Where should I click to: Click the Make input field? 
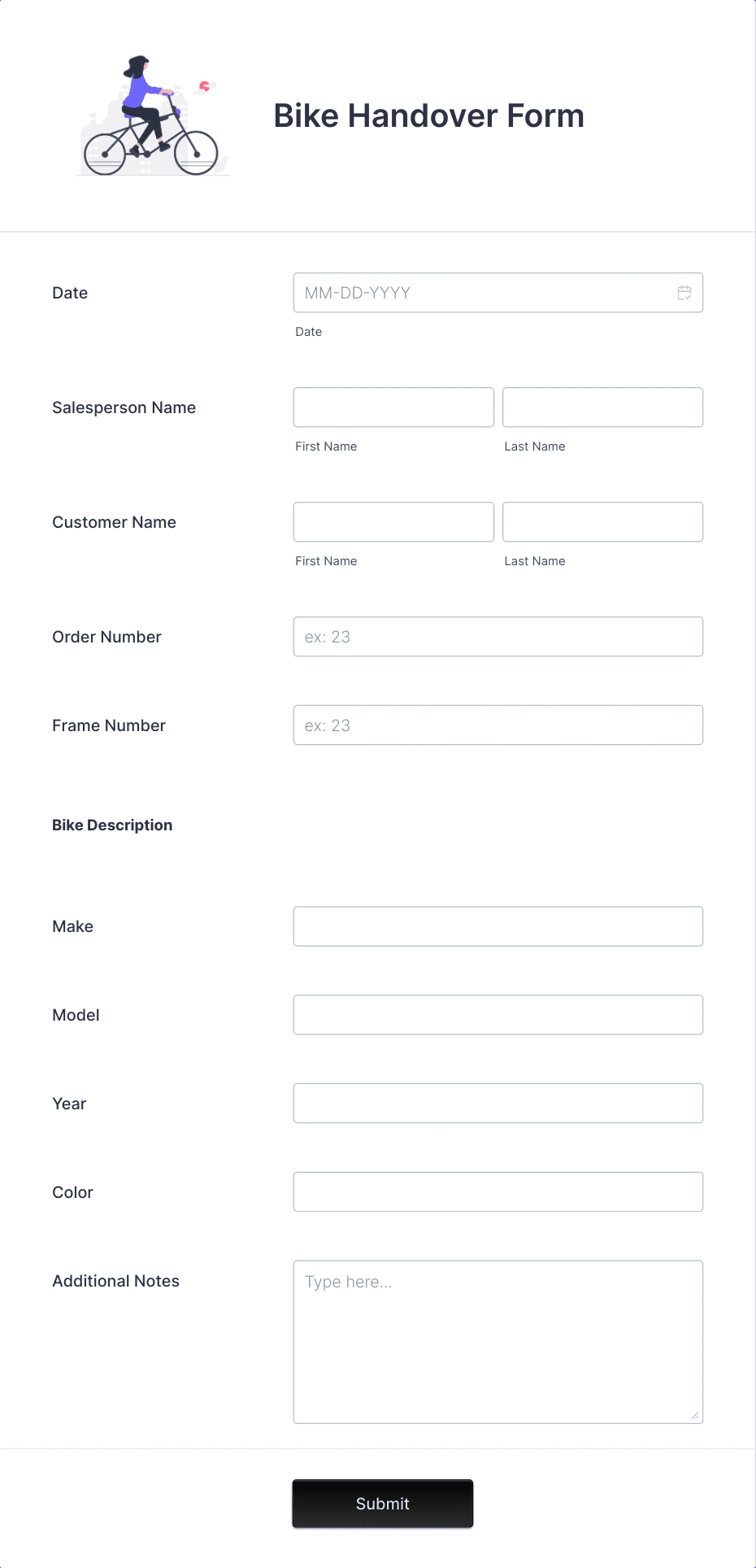pos(497,926)
